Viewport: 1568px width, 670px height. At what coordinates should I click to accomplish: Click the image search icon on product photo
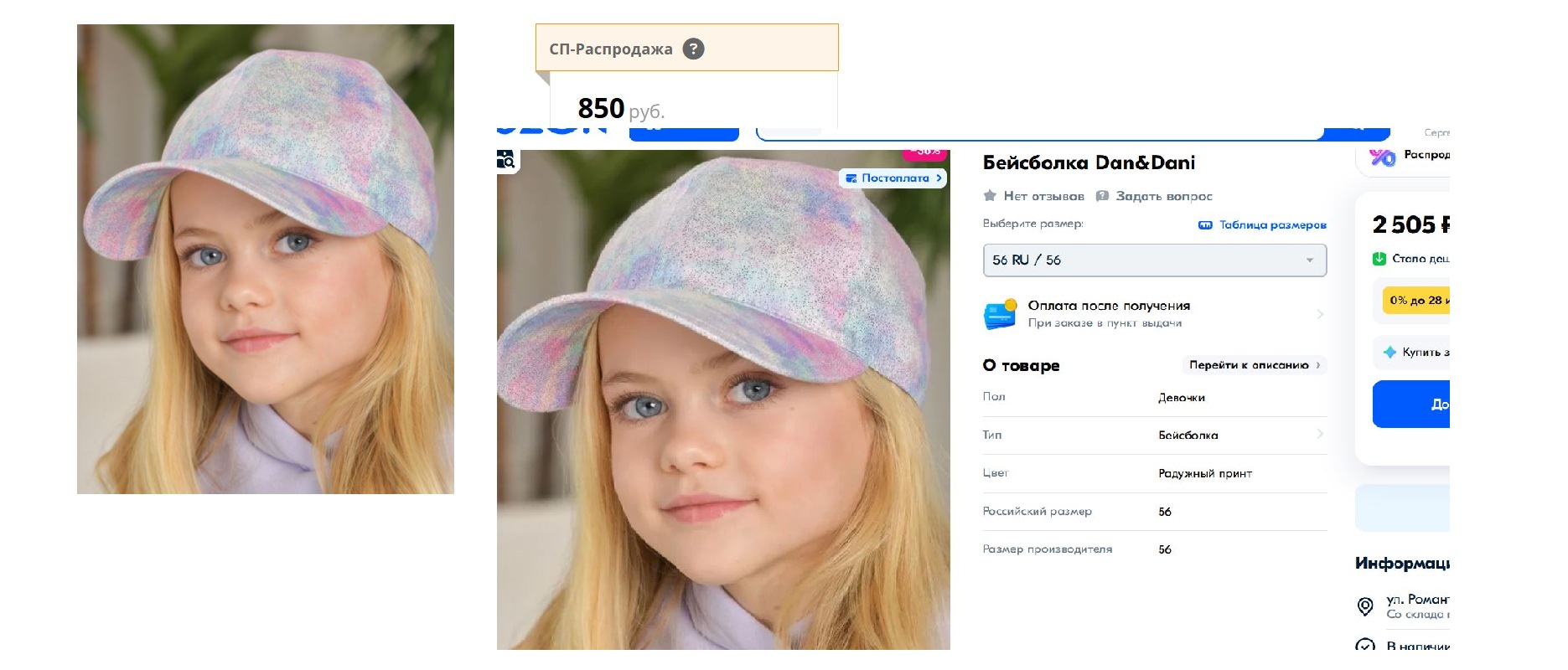tap(505, 159)
